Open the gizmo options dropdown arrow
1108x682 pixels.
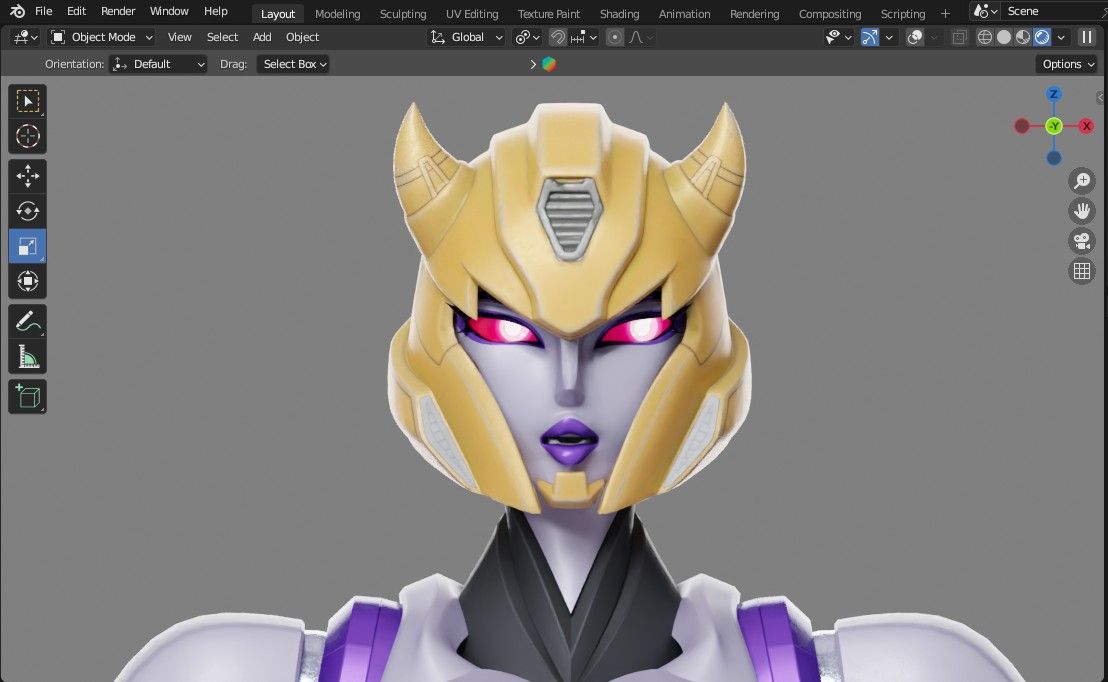click(x=889, y=37)
